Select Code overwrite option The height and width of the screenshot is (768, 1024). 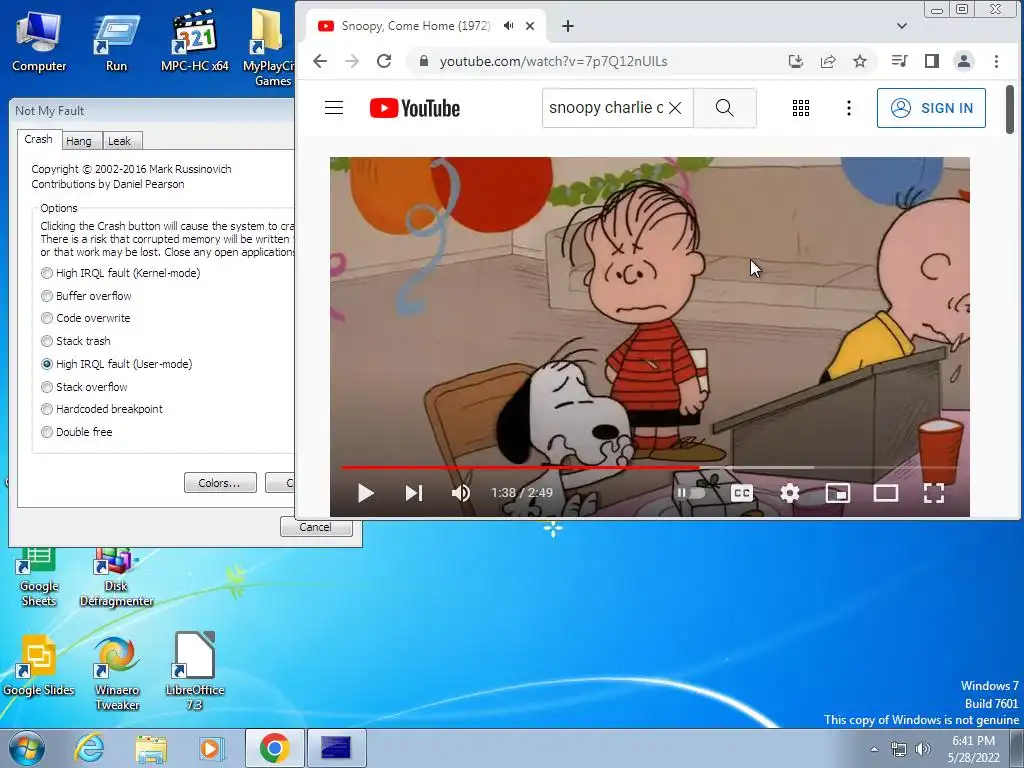coord(86,318)
